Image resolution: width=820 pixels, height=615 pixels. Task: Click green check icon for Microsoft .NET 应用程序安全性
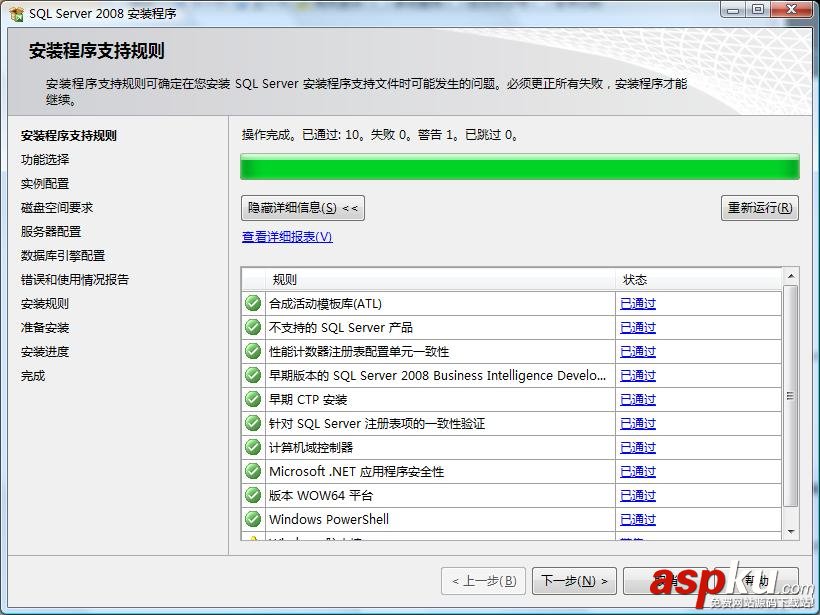coord(253,471)
